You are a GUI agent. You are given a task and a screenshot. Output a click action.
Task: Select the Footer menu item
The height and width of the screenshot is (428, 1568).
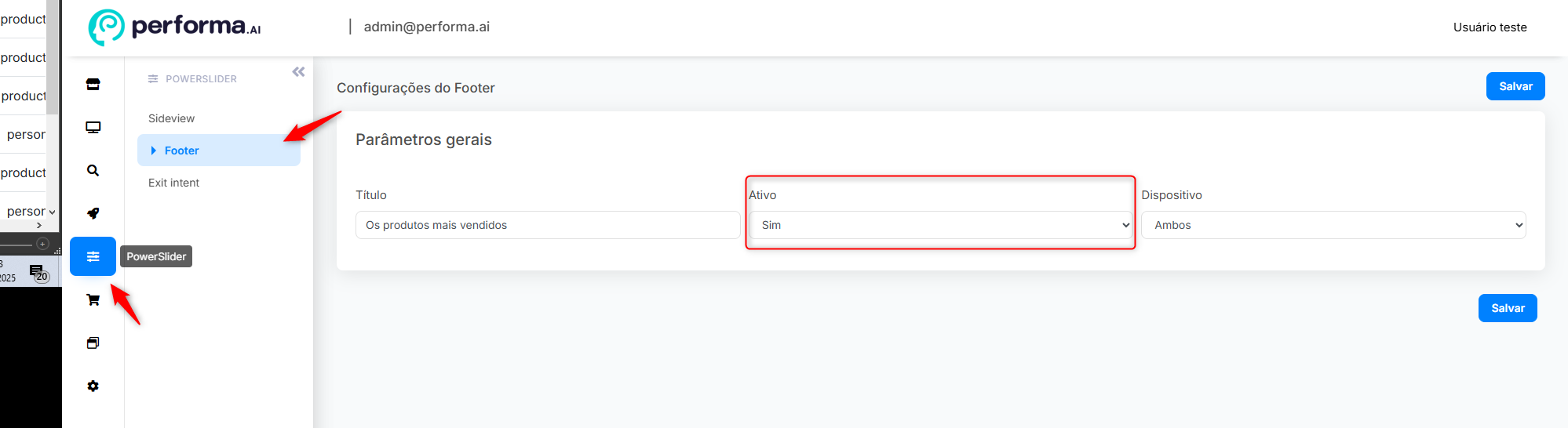(219, 151)
